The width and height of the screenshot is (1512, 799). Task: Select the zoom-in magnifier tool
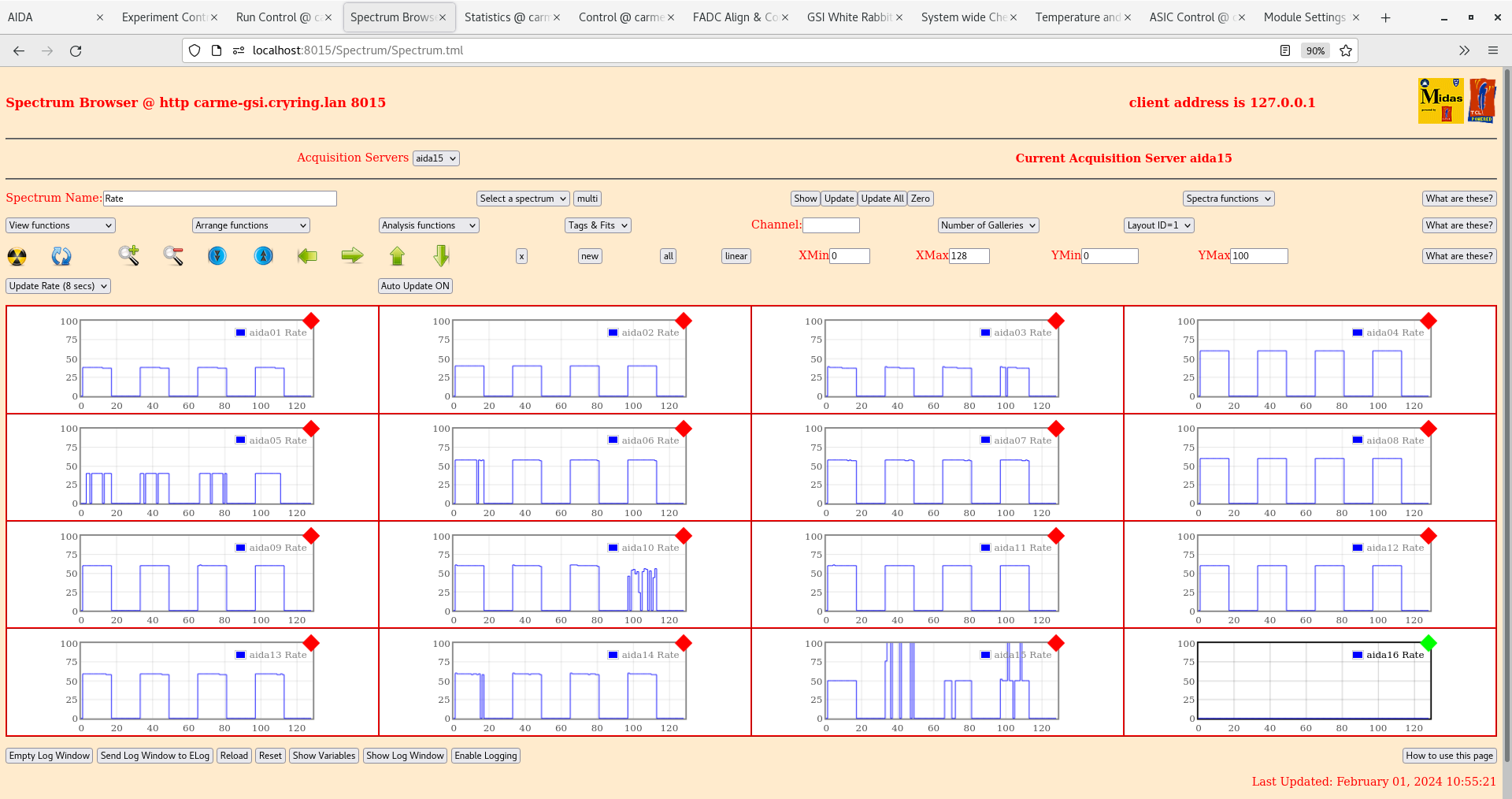129,255
